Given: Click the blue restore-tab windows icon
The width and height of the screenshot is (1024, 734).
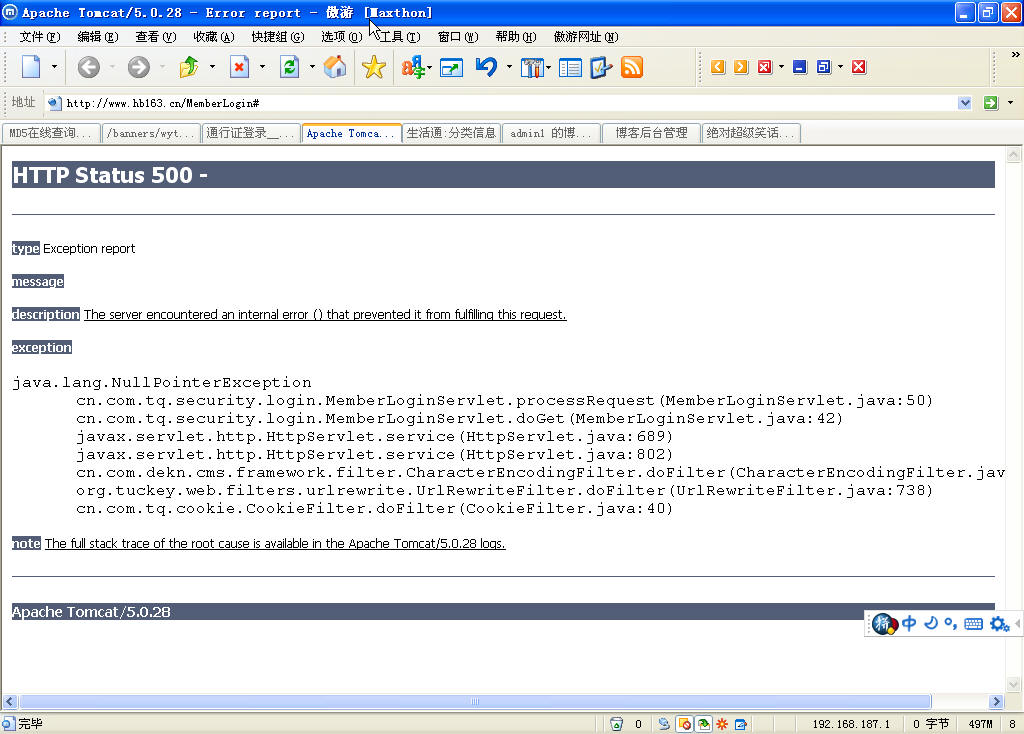Looking at the screenshot, I should tap(824, 67).
